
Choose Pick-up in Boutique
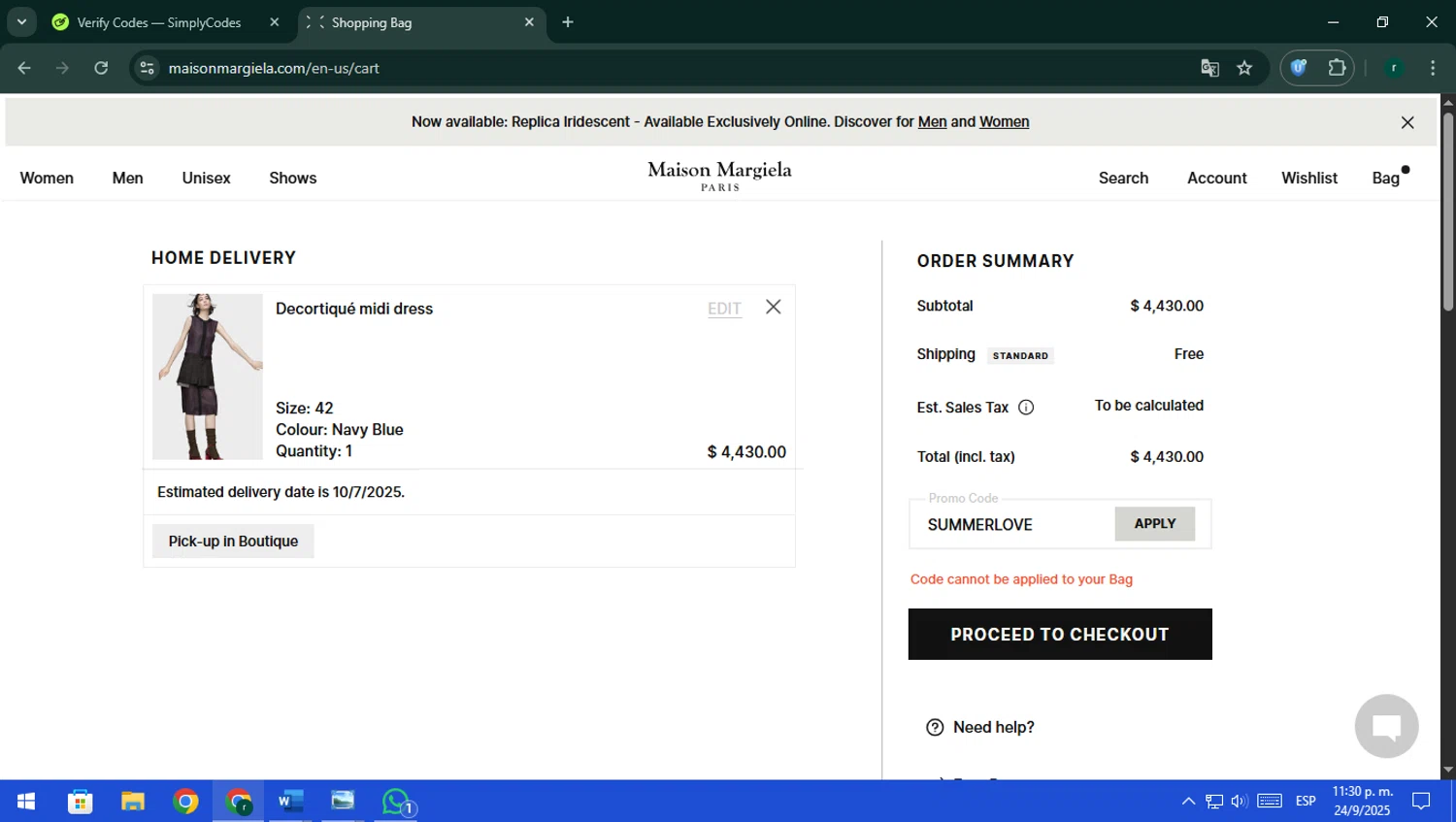[233, 542]
